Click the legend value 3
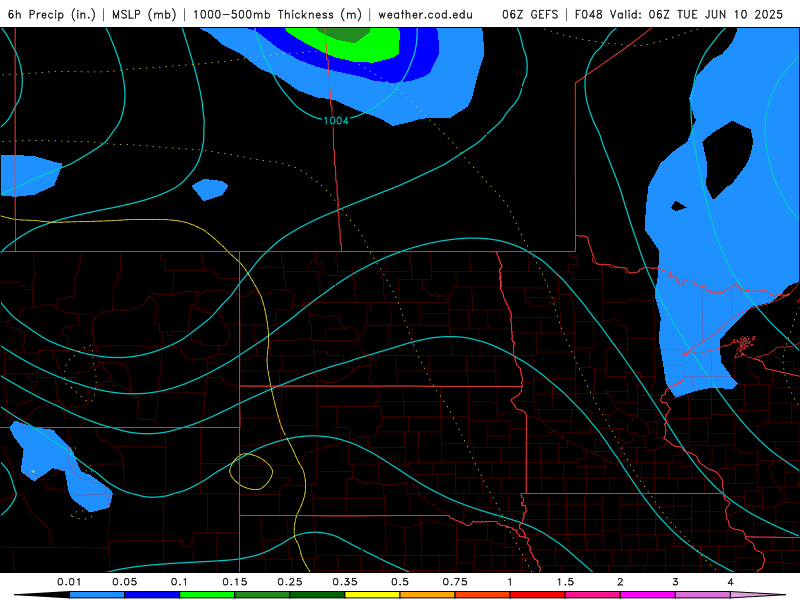The image size is (800, 600). click(x=676, y=582)
